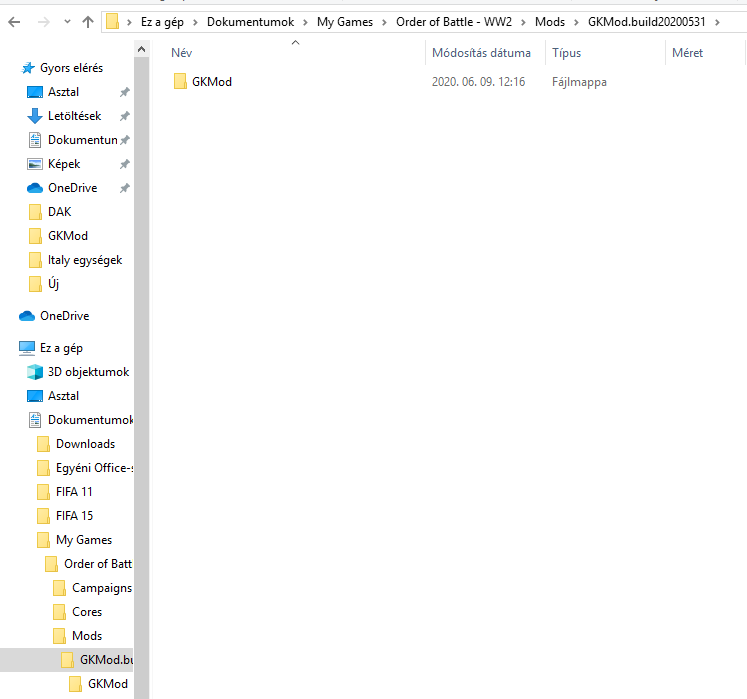Screen dimensions: 747x699
Task: Click the Up one level arrow
Action: (88, 21)
